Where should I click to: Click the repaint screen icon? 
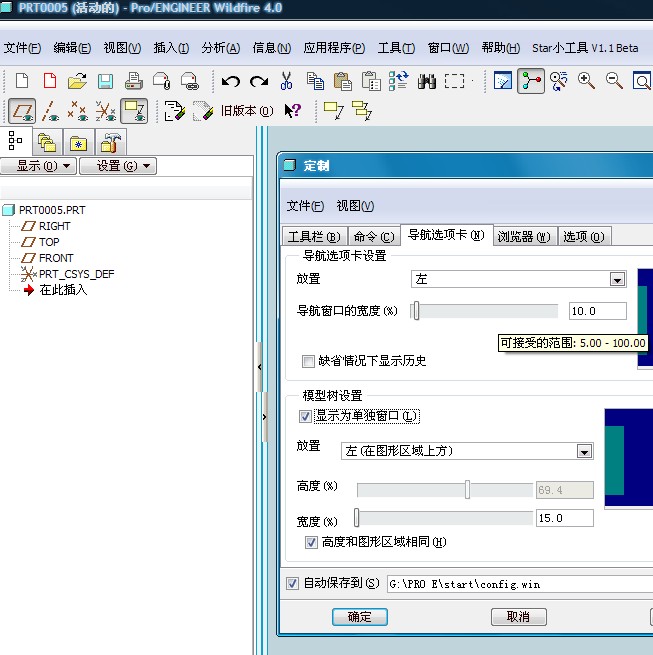pyautogui.click(x=503, y=81)
